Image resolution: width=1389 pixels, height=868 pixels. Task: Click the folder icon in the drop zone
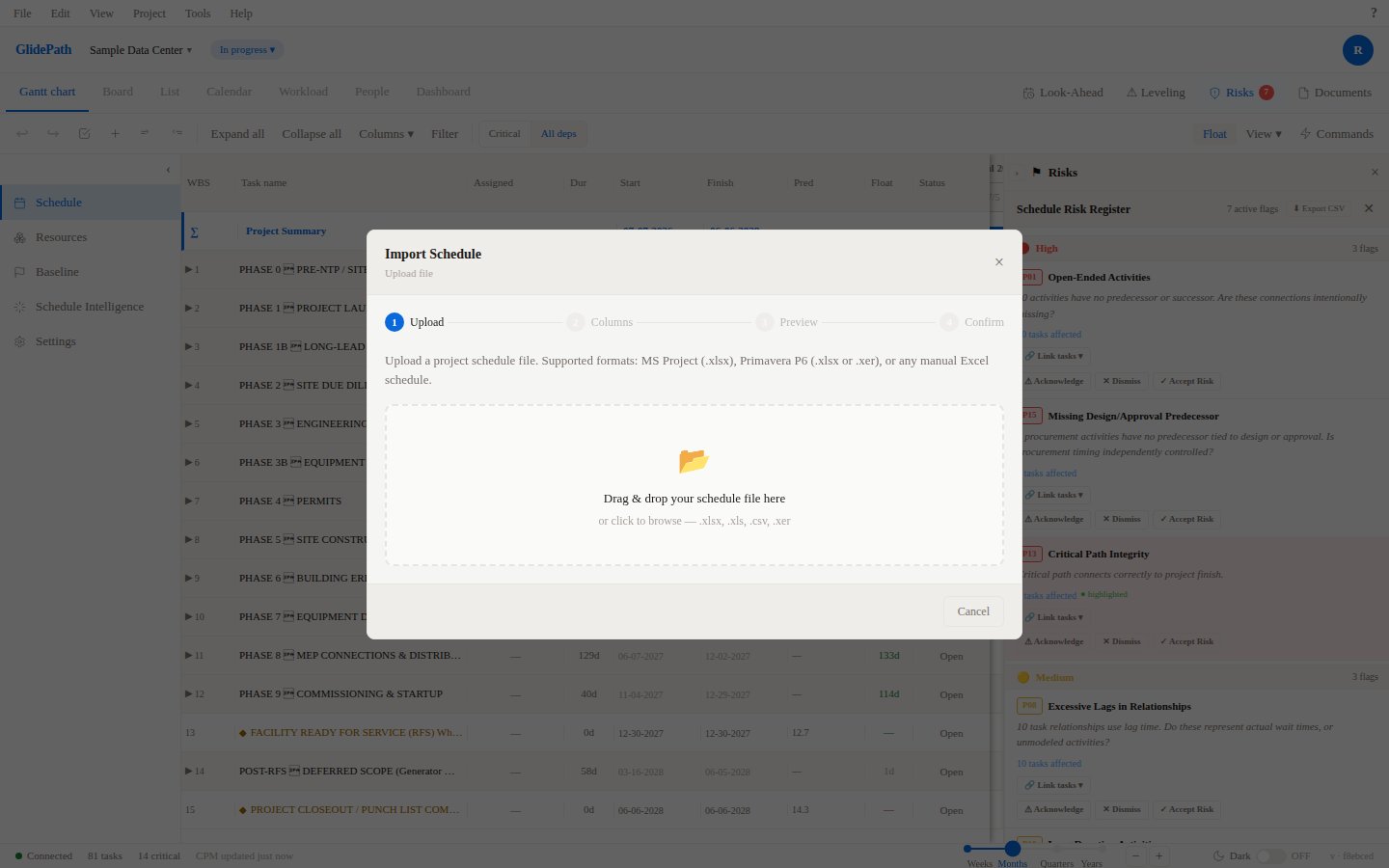pyautogui.click(x=694, y=461)
